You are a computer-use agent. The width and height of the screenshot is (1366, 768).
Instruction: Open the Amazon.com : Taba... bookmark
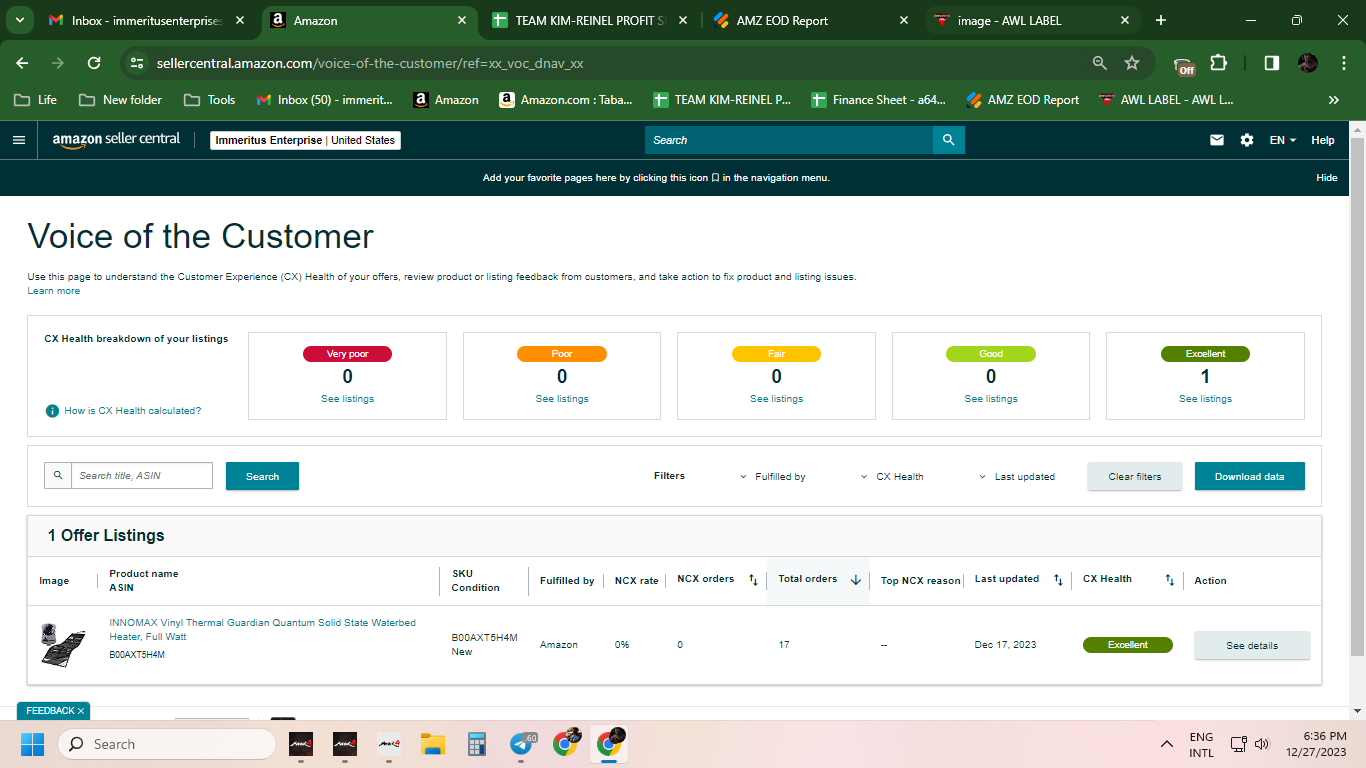566,100
